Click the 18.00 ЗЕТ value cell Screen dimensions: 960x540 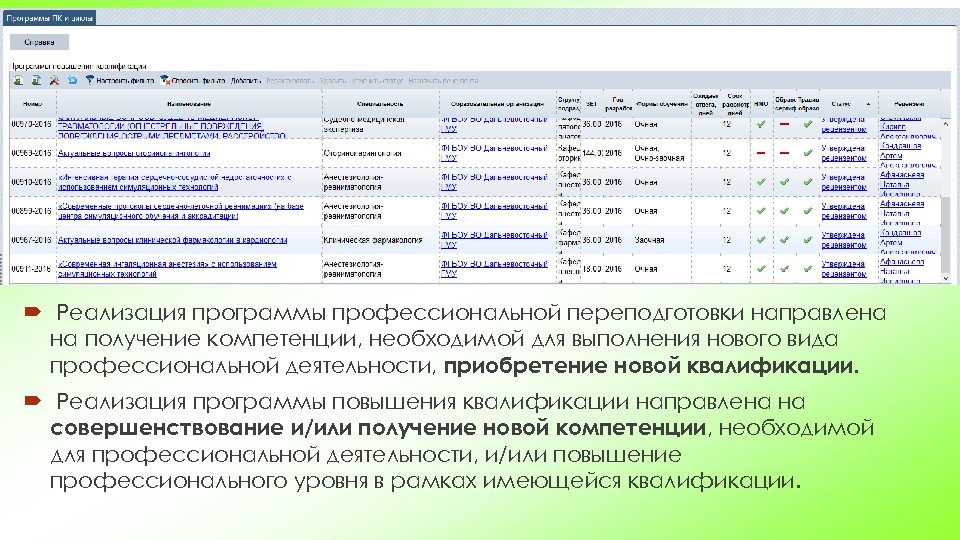click(x=592, y=269)
